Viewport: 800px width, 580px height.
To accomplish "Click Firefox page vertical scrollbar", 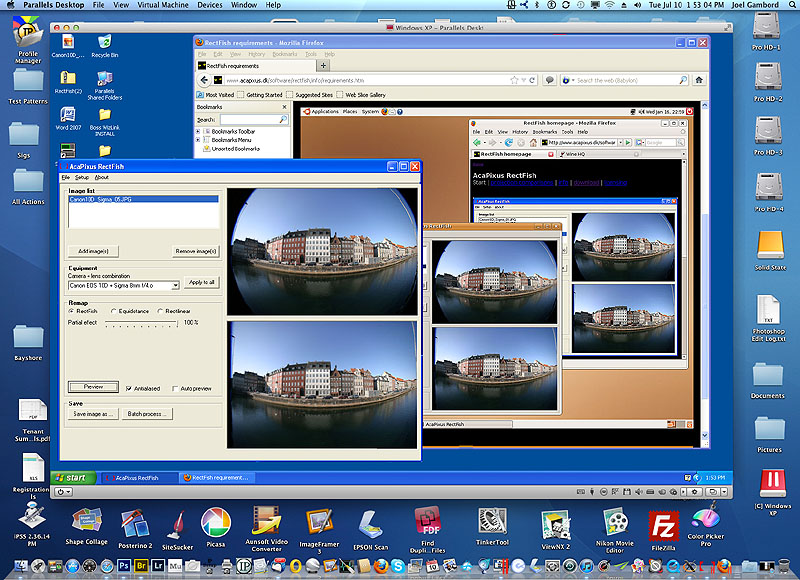I will pos(705,270).
